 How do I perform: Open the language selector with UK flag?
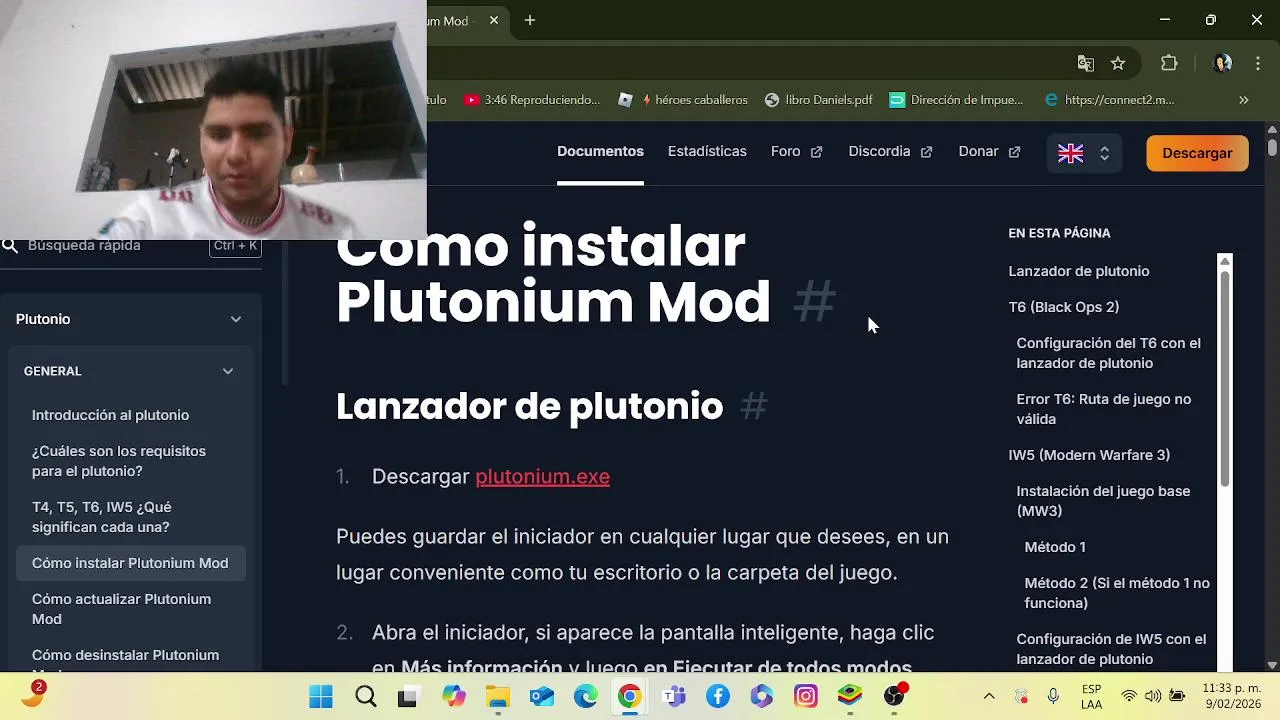1084,153
